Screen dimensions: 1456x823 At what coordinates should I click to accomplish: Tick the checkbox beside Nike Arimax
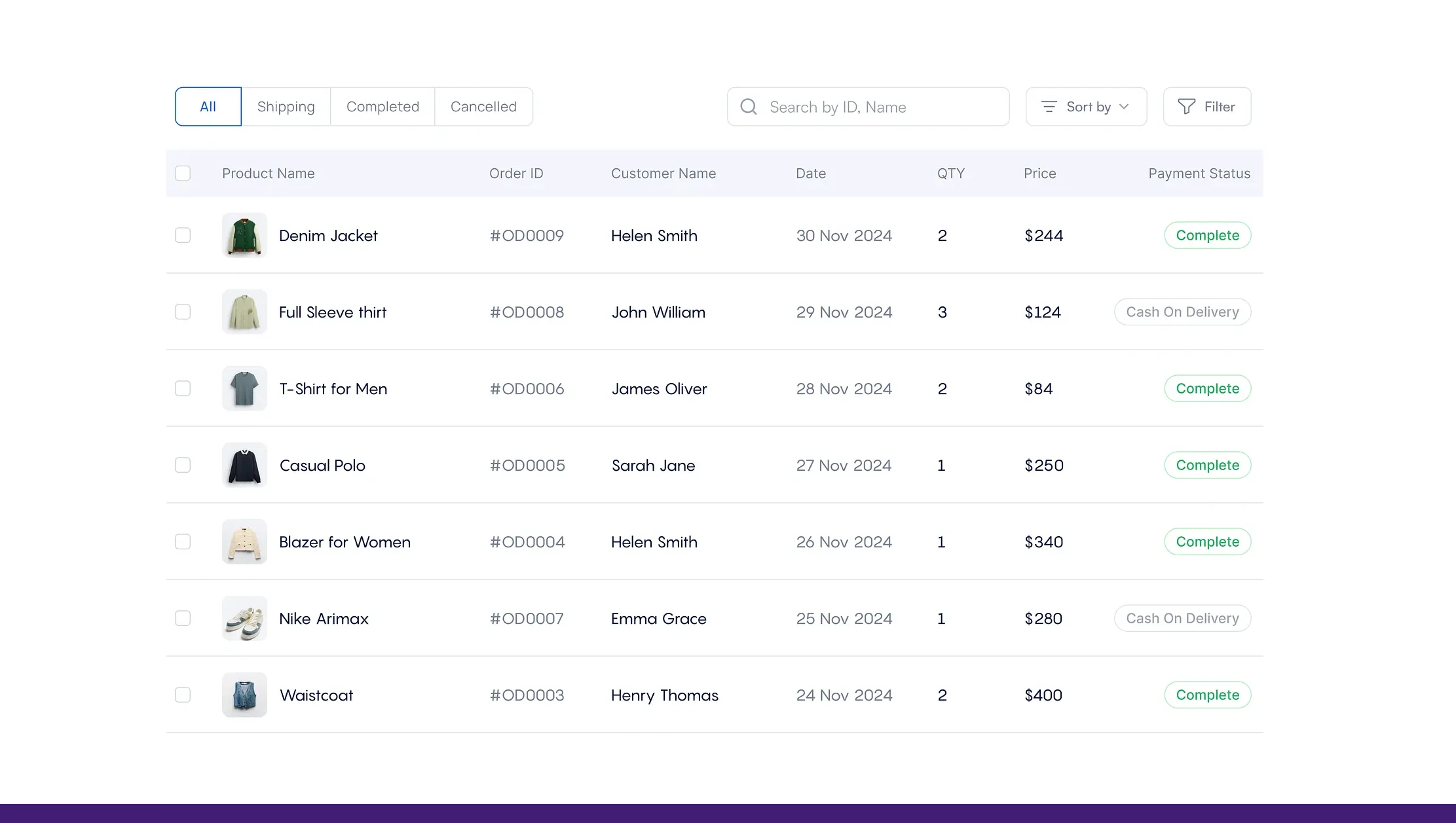(183, 618)
